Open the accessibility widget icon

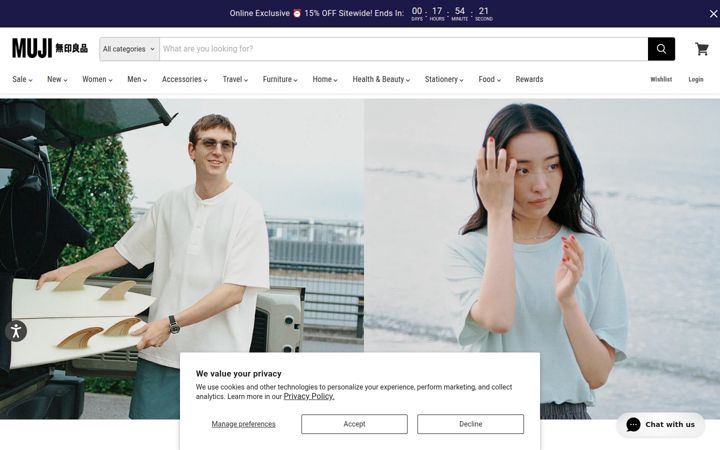pyautogui.click(x=16, y=331)
